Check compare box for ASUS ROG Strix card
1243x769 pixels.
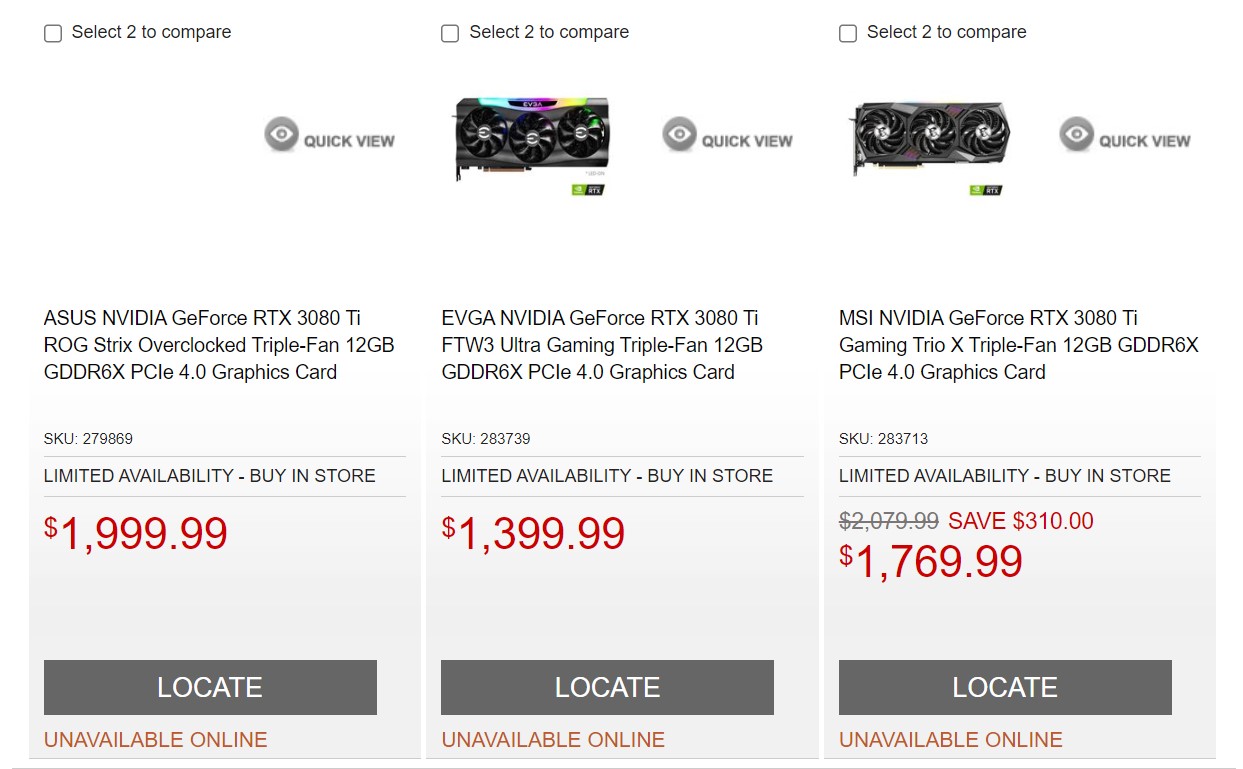pyautogui.click(x=53, y=34)
